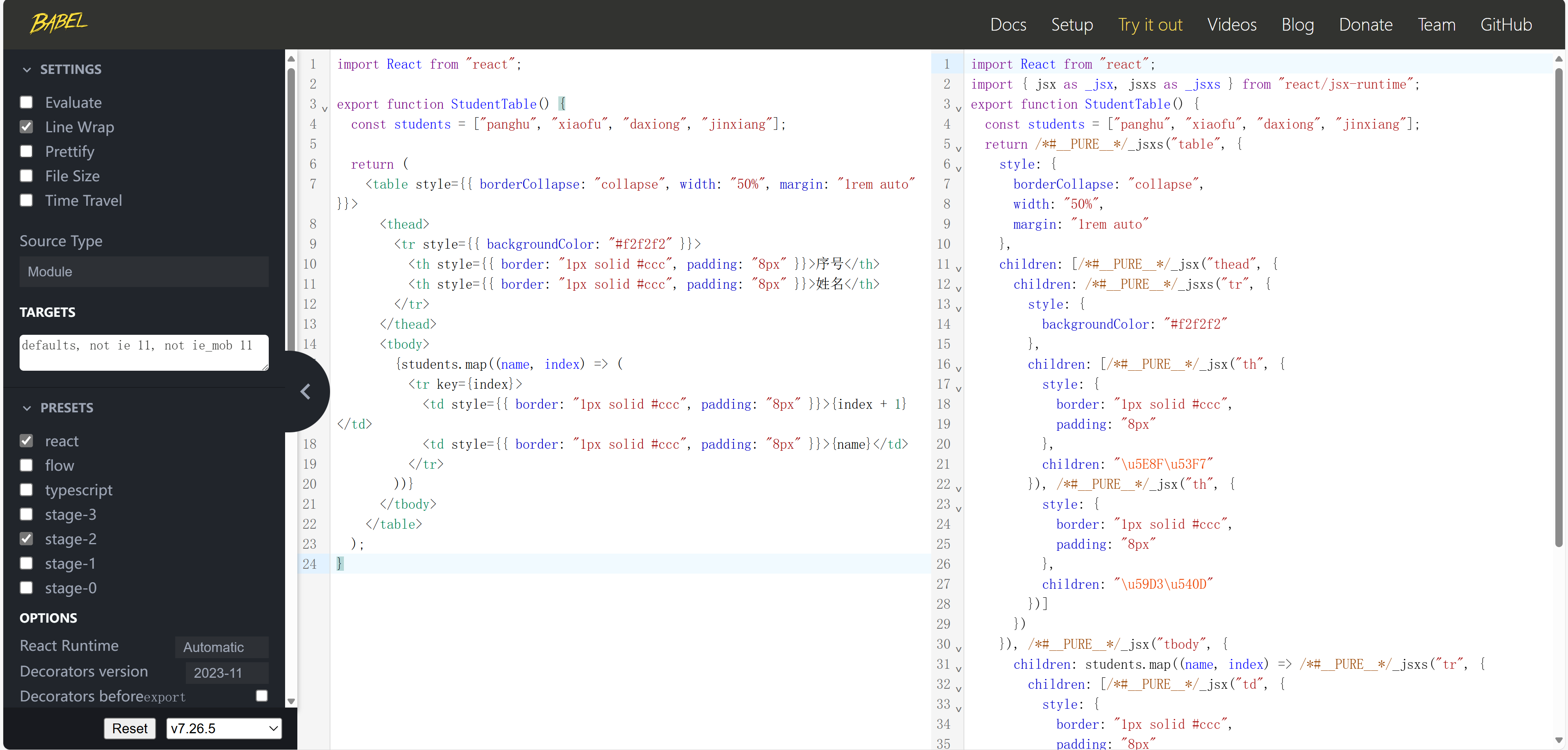This screenshot has width=1568, height=750.
Task: Open the Donate link
Action: pos(1365,24)
